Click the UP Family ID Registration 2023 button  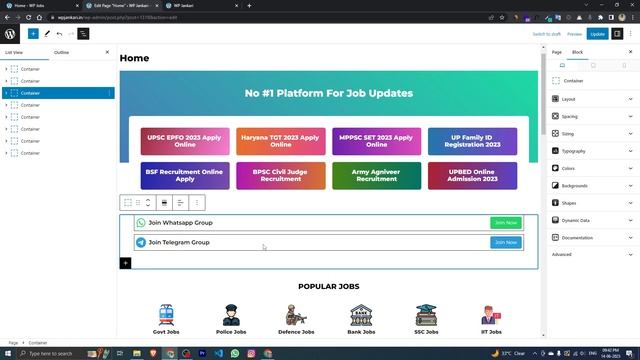pyautogui.click(x=472, y=141)
